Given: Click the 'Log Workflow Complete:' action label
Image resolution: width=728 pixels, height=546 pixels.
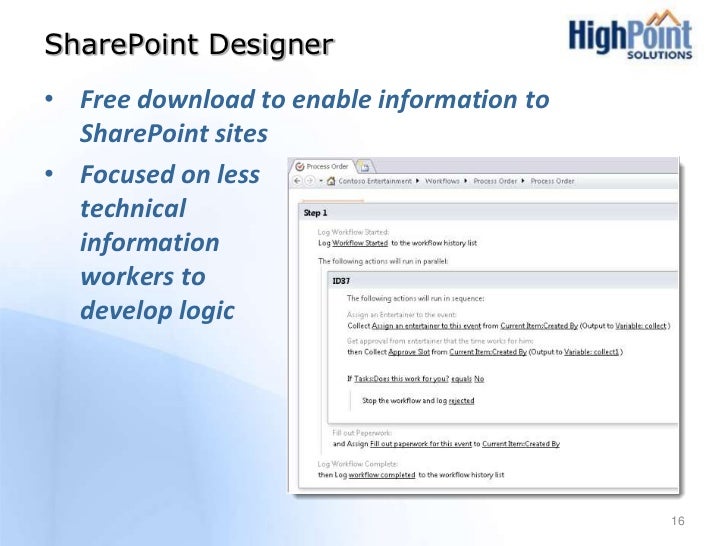Looking at the screenshot, I should [x=358, y=464].
